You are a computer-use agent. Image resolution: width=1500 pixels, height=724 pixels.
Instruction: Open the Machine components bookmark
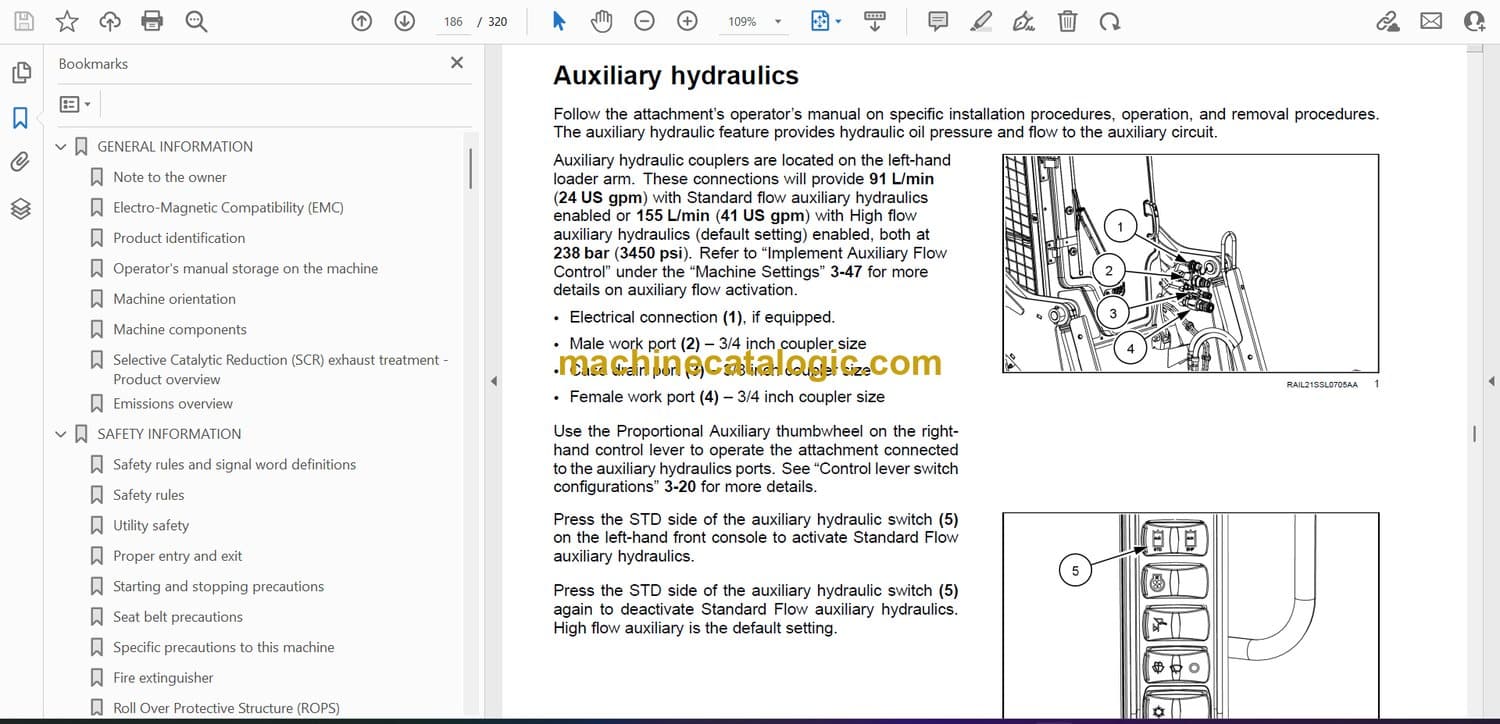pyautogui.click(x=180, y=329)
